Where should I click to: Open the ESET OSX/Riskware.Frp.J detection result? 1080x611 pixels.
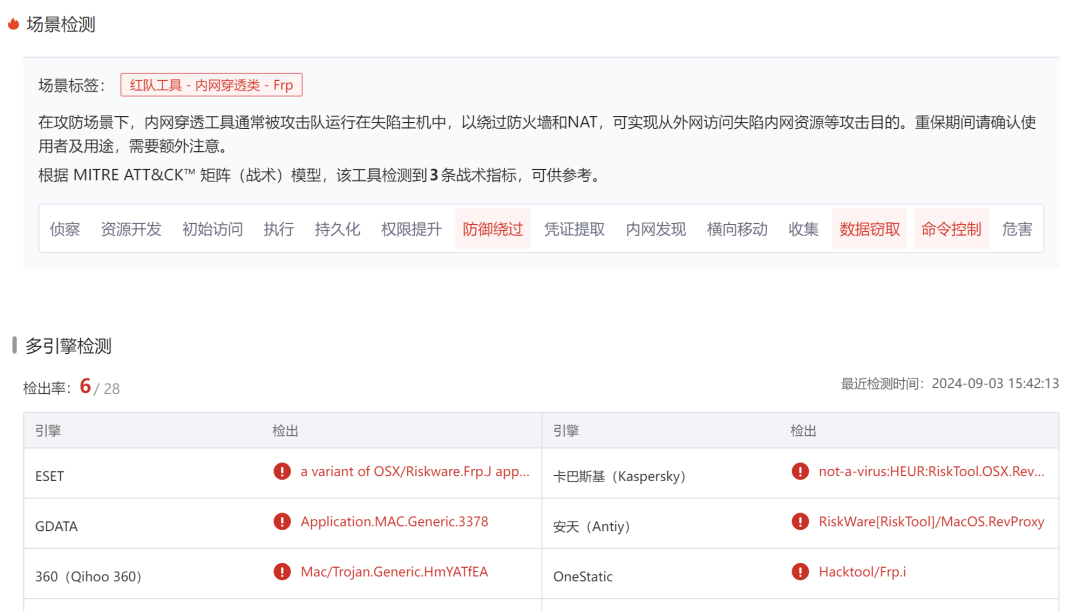coord(415,471)
